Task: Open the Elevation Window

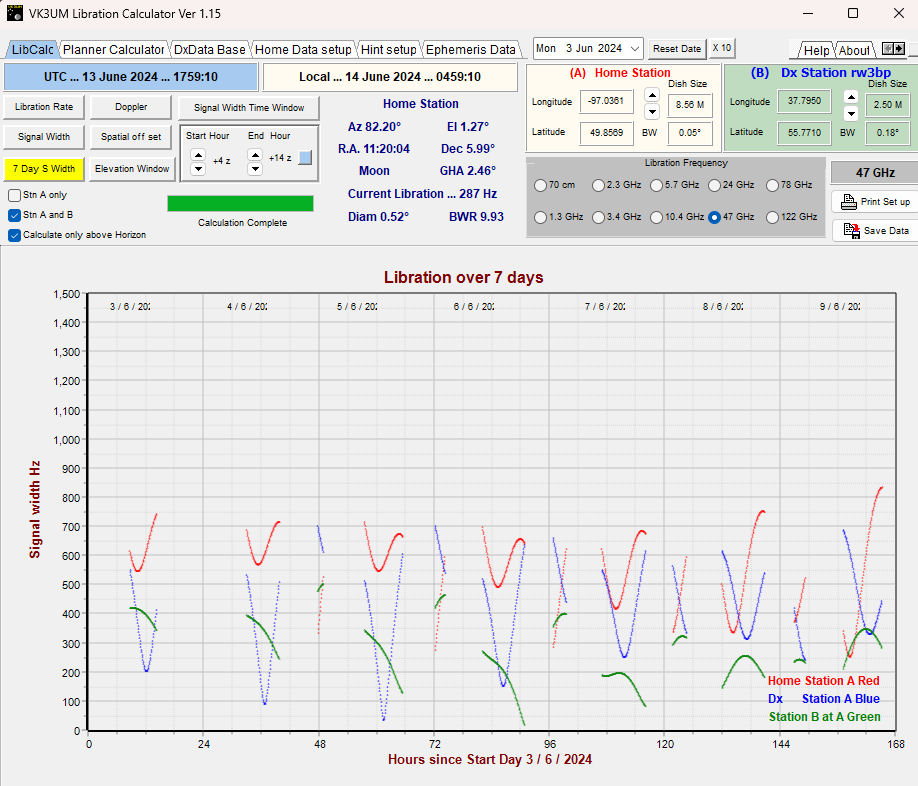Action: pos(132,169)
